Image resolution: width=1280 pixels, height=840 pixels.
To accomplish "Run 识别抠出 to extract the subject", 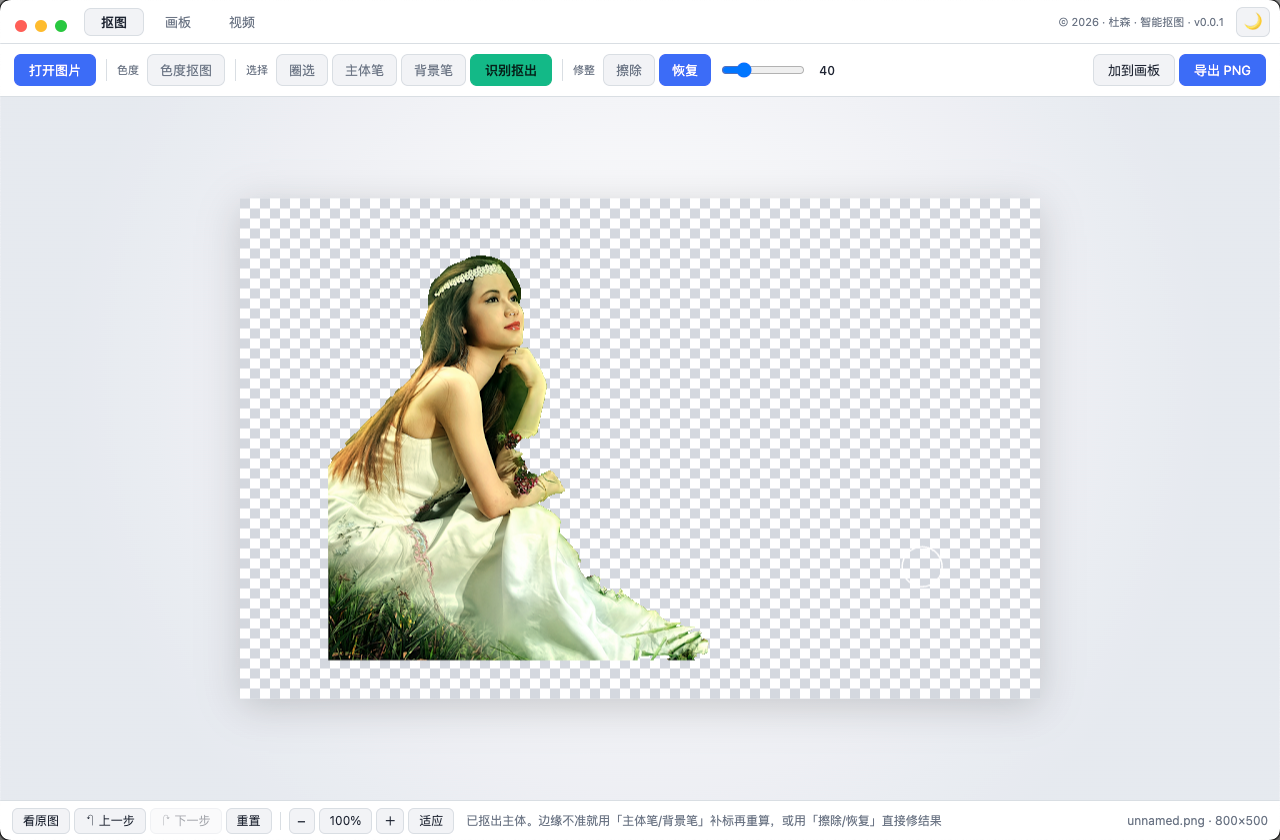I will click(x=511, y=70).
